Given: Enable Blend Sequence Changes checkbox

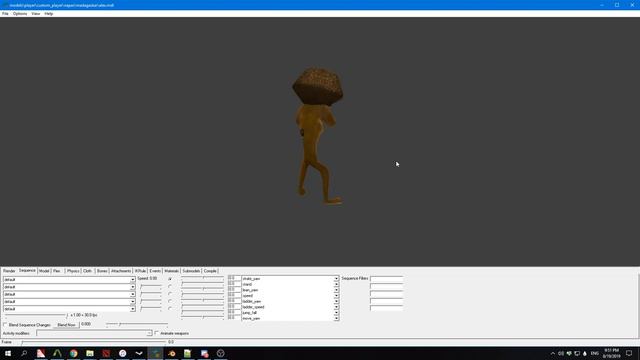Looking at the screenshot, I should (x=5, y=325).
